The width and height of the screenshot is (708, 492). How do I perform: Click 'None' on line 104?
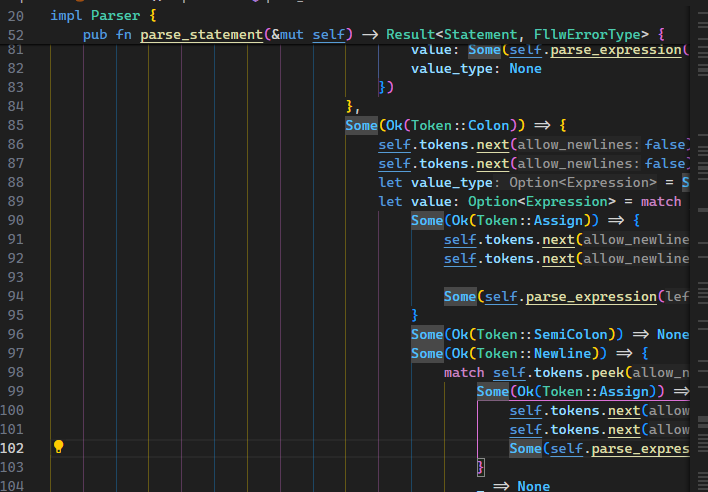(x=534, y=486)
